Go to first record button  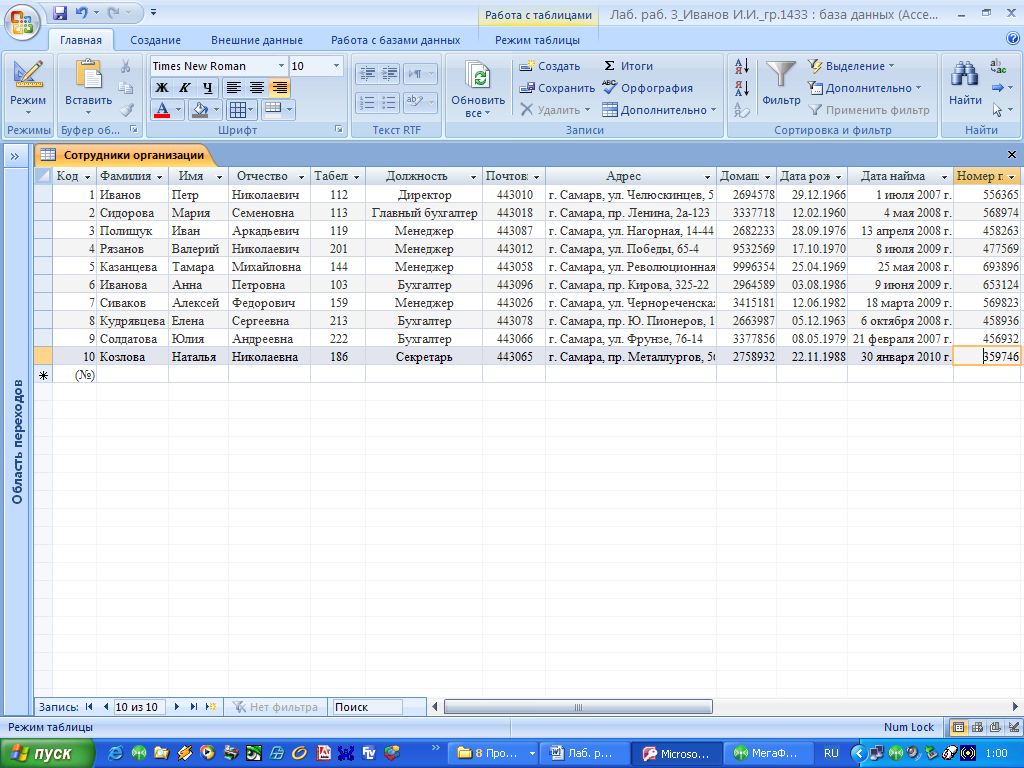tap(89, 707)
